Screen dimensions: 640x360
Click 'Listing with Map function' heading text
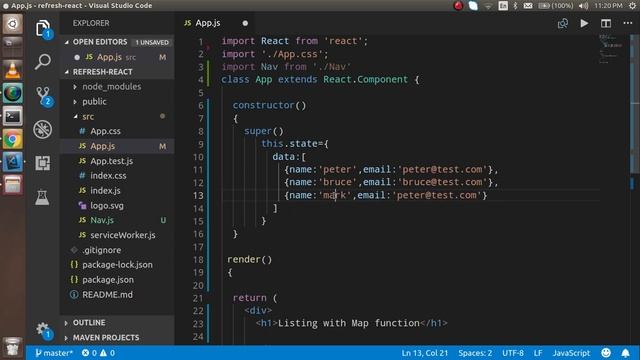(349, 323)
